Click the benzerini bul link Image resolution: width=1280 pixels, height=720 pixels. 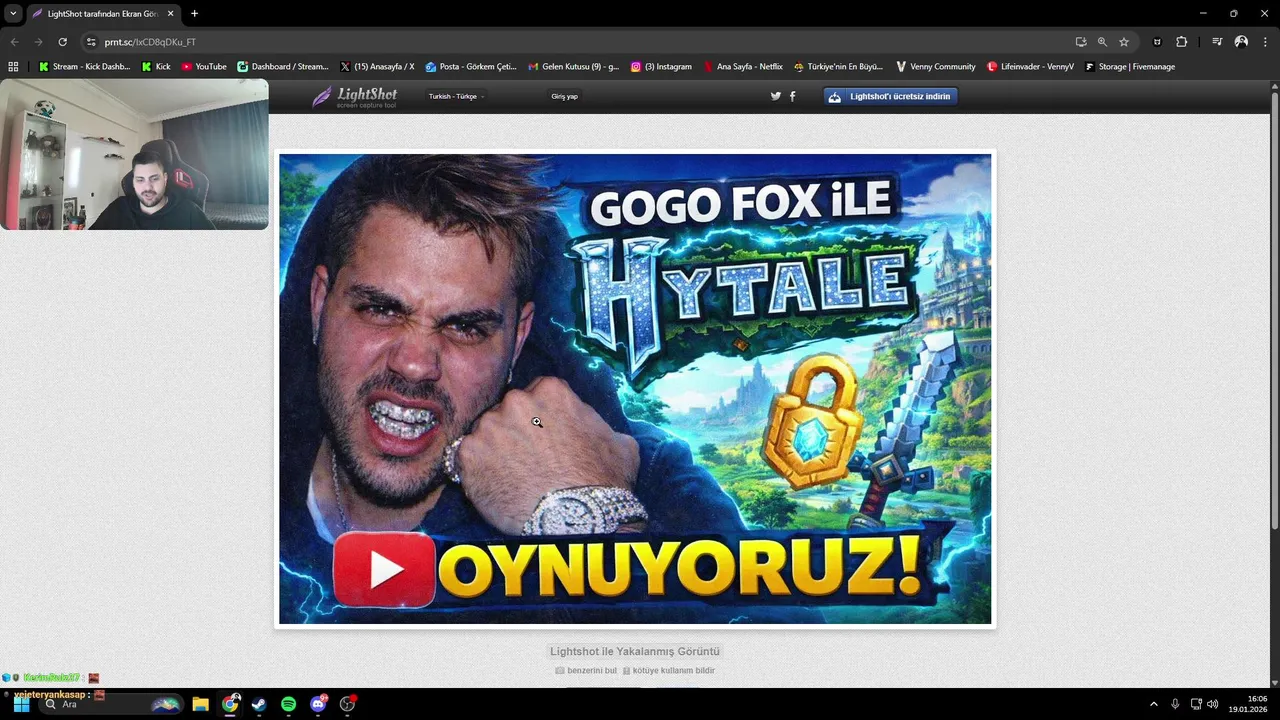pyautogui.click(x=586, y=671)
